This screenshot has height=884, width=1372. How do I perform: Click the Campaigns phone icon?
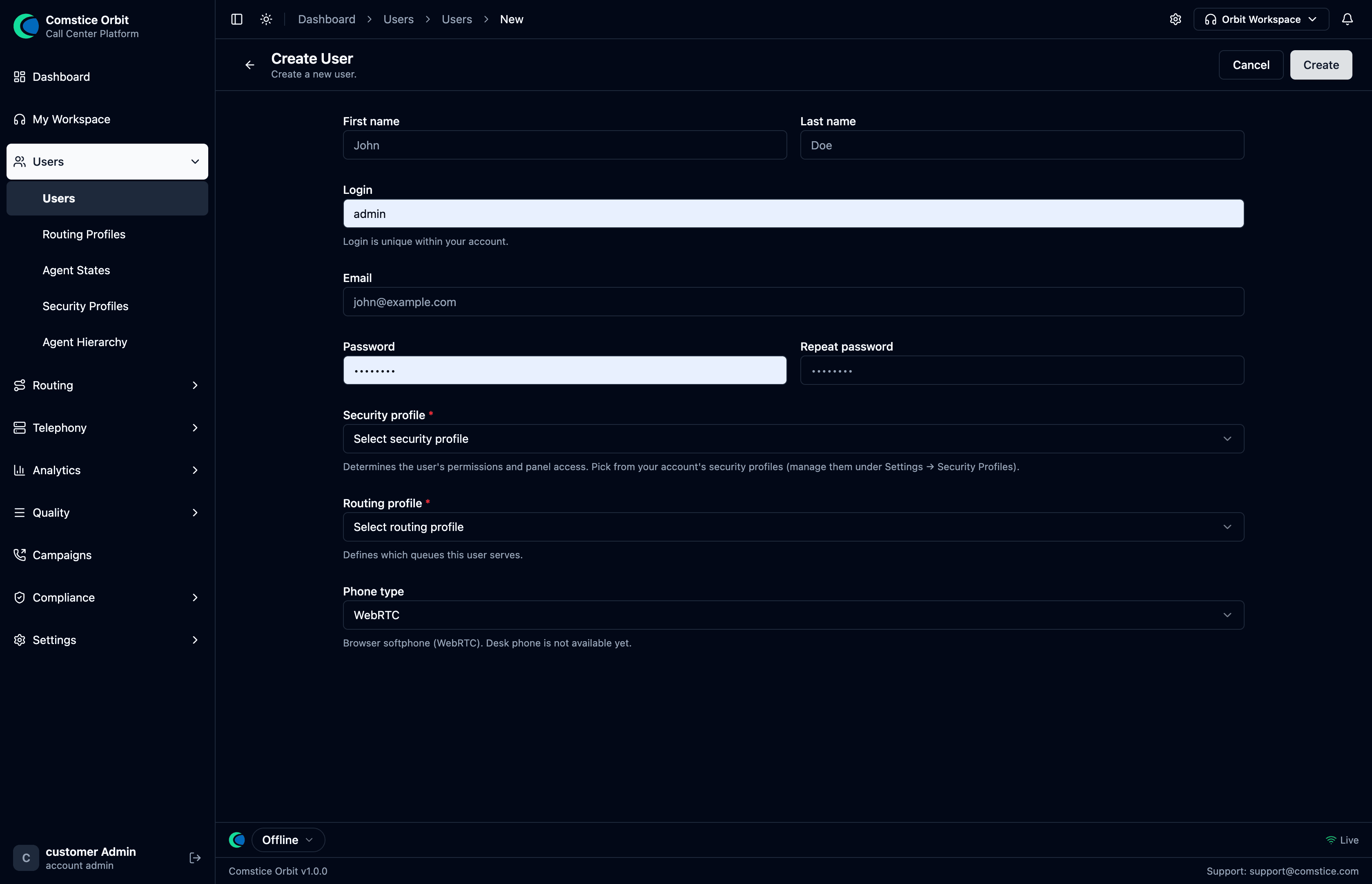point(20,555)
